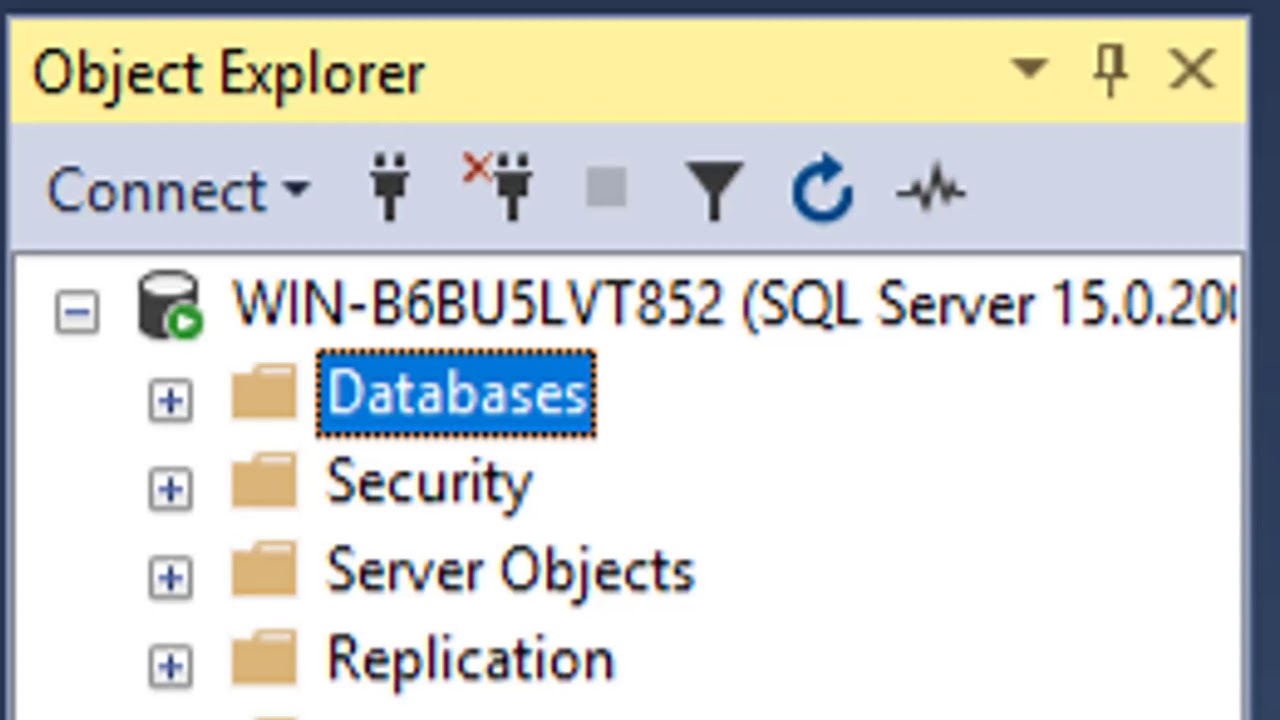Select the Databases tree label
This screenshot has width=1280, height=720.
click(457, 394)
